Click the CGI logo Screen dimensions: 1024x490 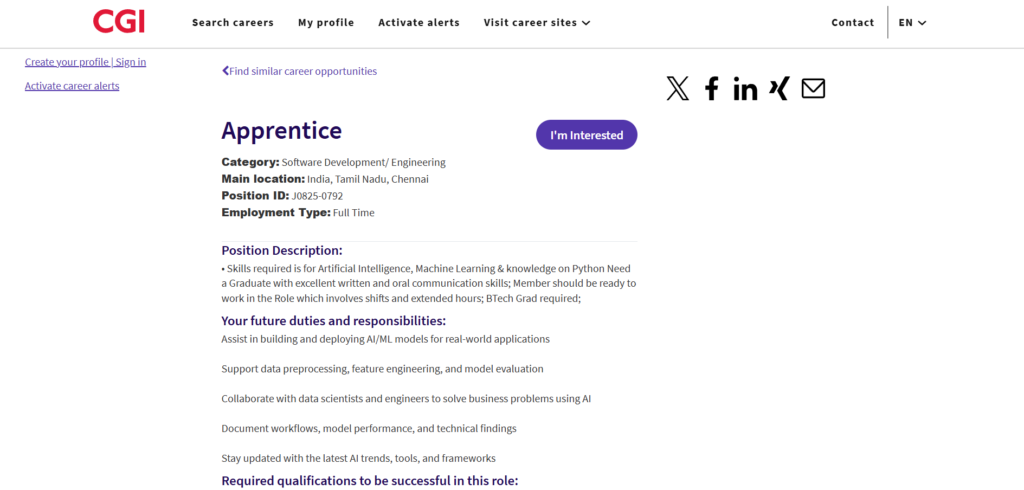tap(119, 21)
